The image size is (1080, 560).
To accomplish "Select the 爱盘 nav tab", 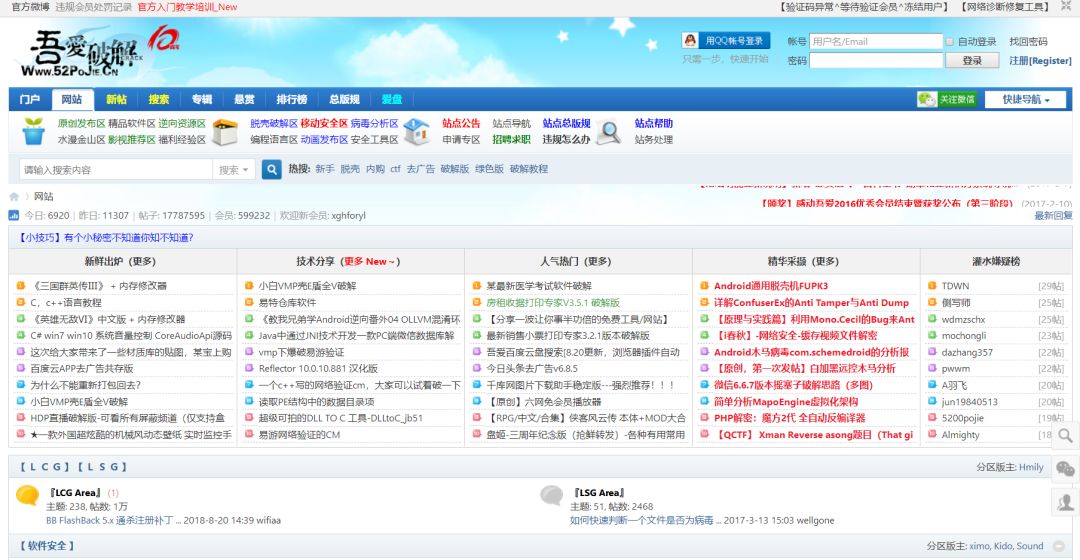I will point(391,99).
